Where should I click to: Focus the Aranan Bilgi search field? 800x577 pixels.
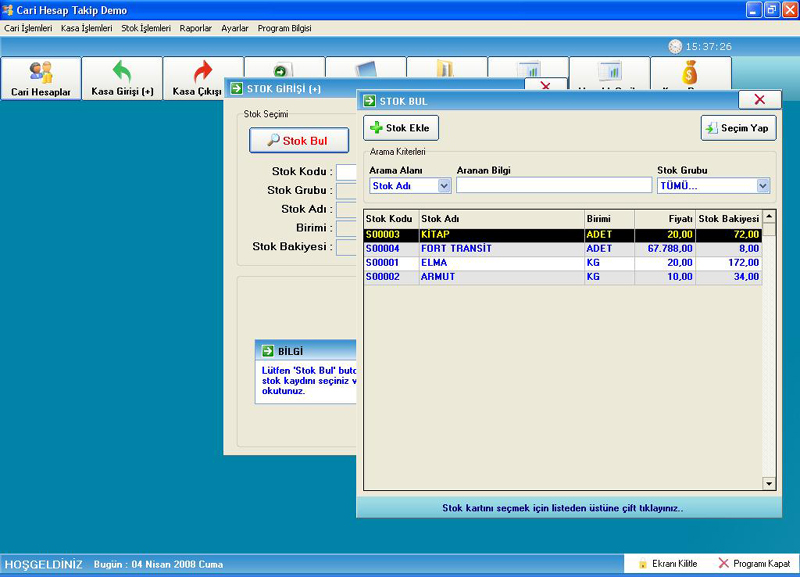tap(553, 185)
